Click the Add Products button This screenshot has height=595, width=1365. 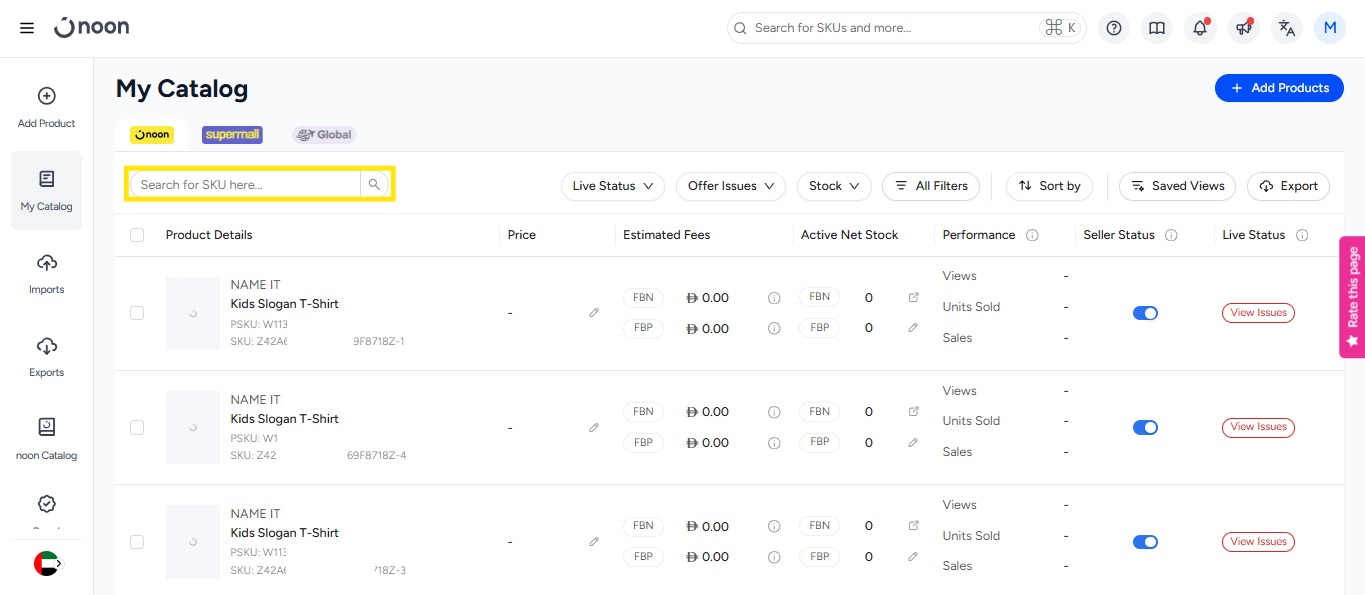[x=1279, y=88]
